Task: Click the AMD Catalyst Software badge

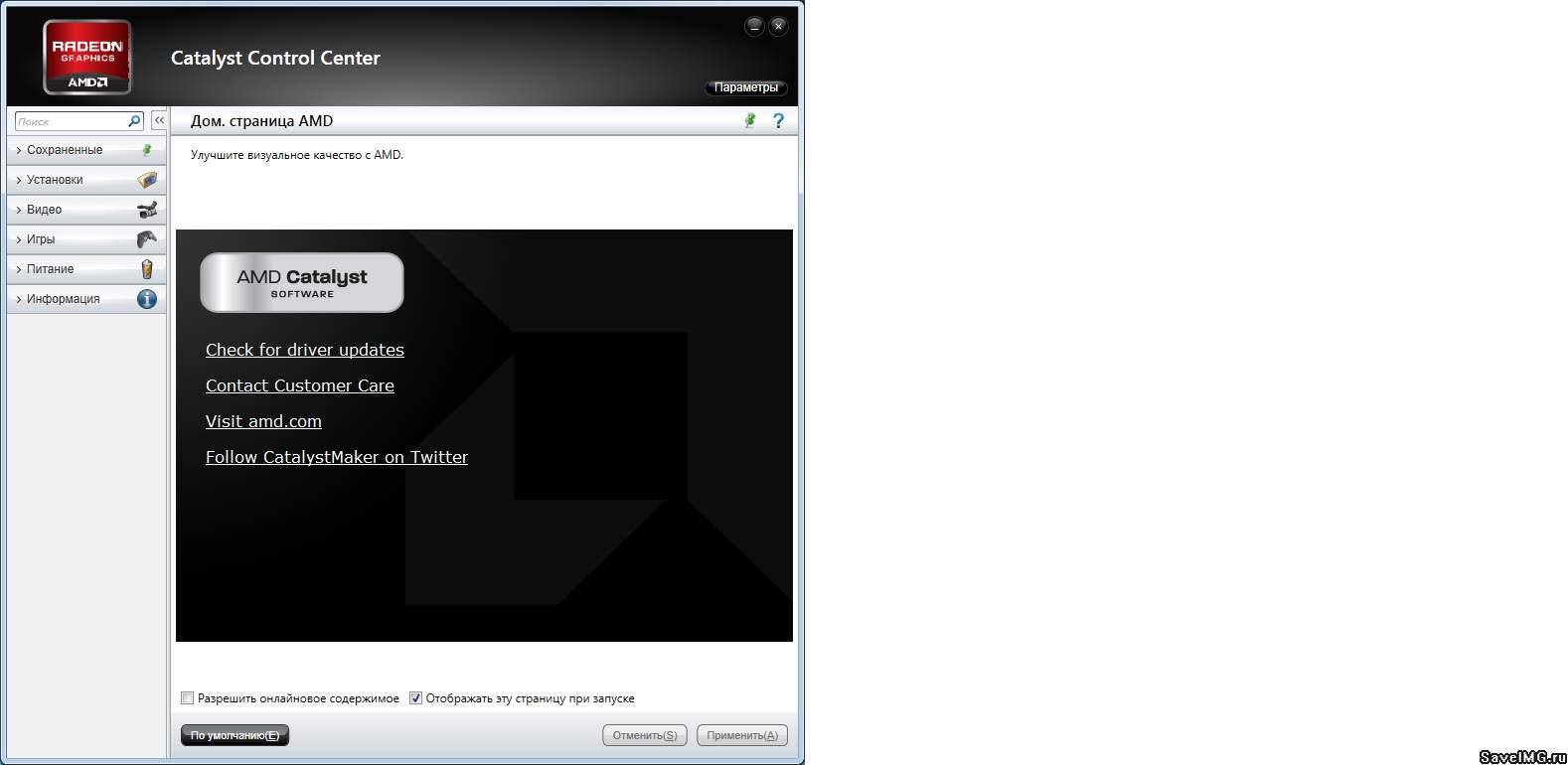Action: click(302, 282)
